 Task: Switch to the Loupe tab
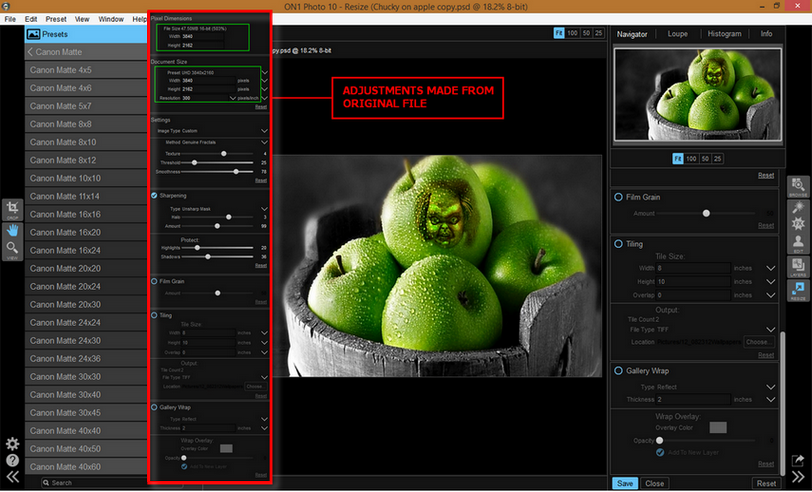pos(677,34)
